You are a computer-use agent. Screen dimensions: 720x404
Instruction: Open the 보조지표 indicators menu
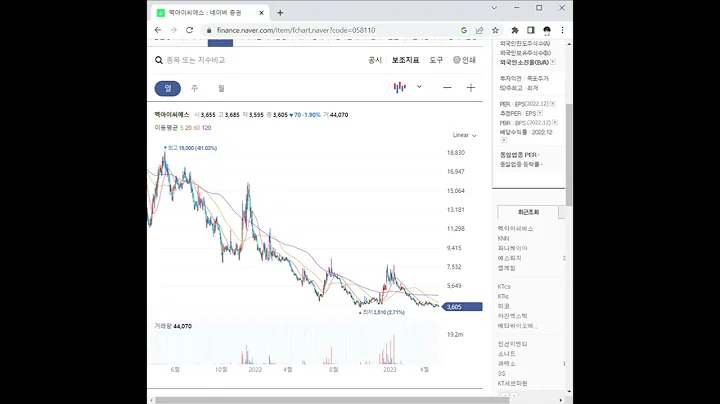[405, 60]
